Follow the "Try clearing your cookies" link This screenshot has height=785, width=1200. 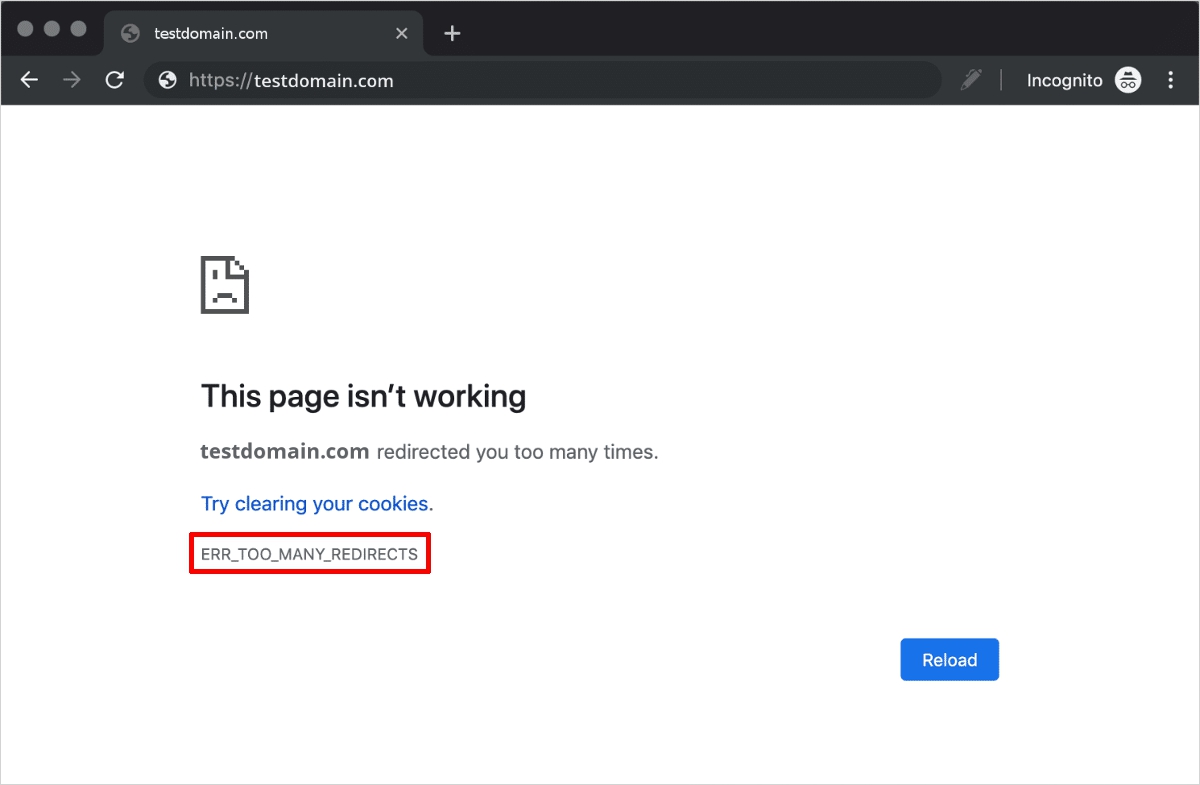[317, 504]
